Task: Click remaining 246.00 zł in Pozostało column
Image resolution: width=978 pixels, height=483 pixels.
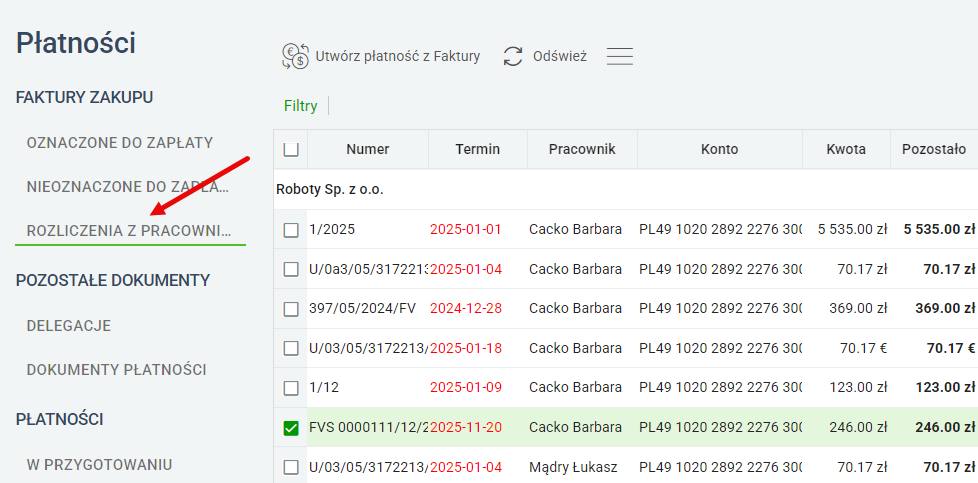Action: (x=945, y=427)
